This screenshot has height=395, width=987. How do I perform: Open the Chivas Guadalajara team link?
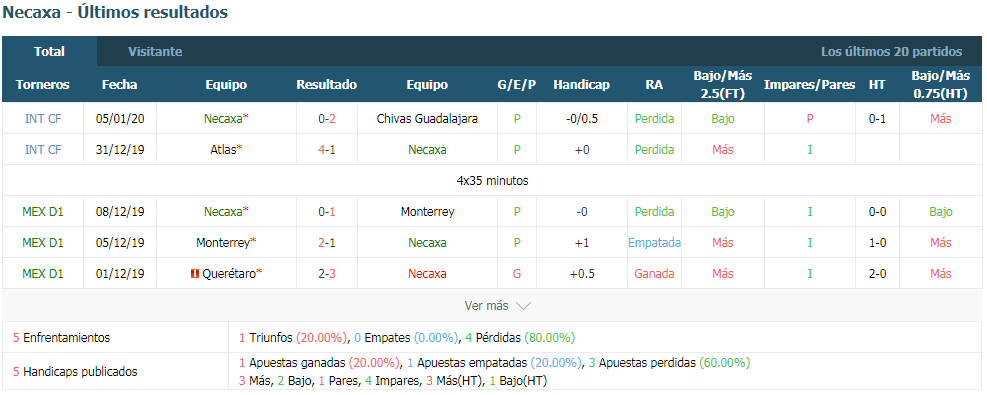tap(427, 118)
